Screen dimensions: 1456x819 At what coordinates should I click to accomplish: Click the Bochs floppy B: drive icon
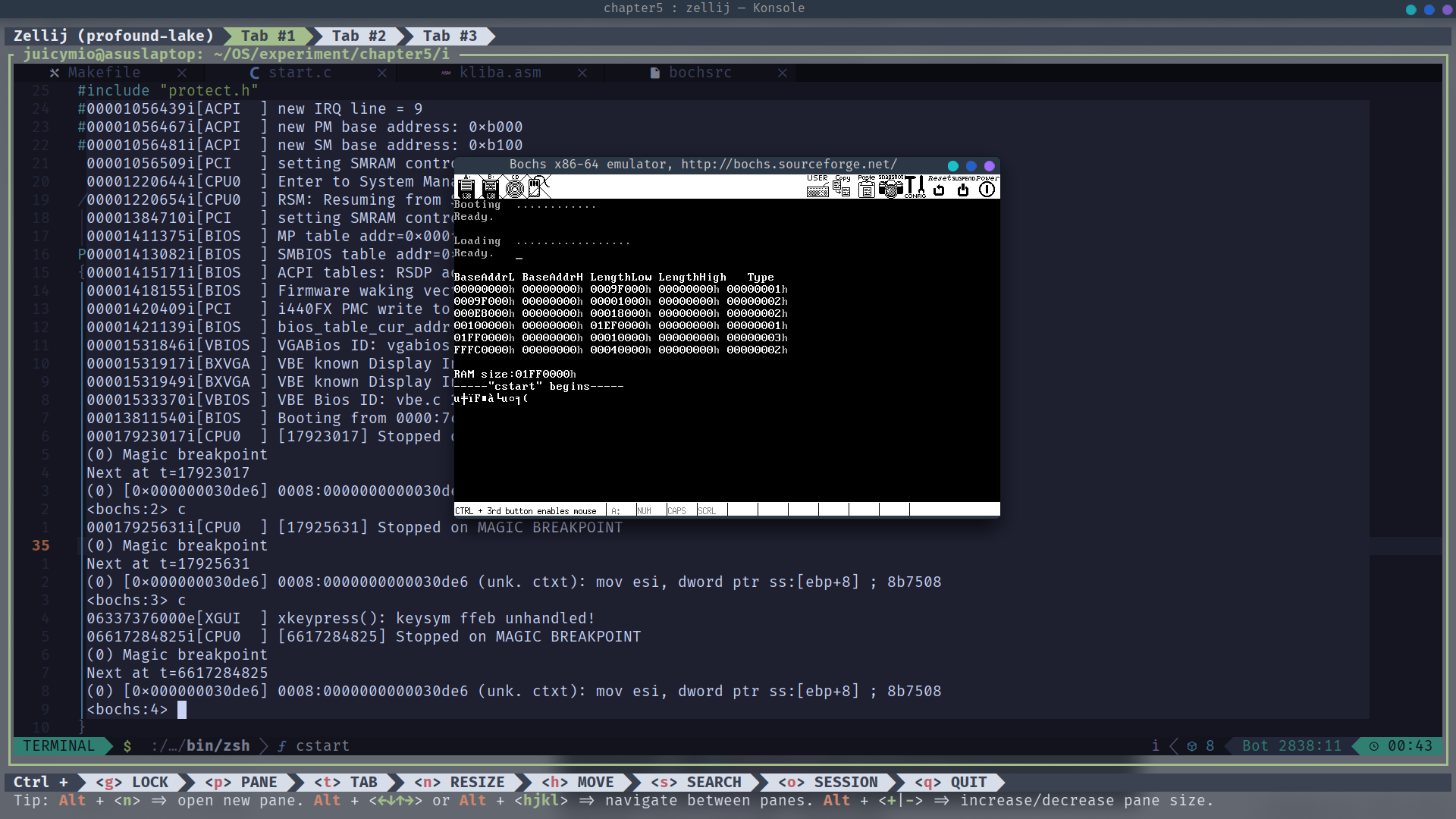(x=491, y=187)
